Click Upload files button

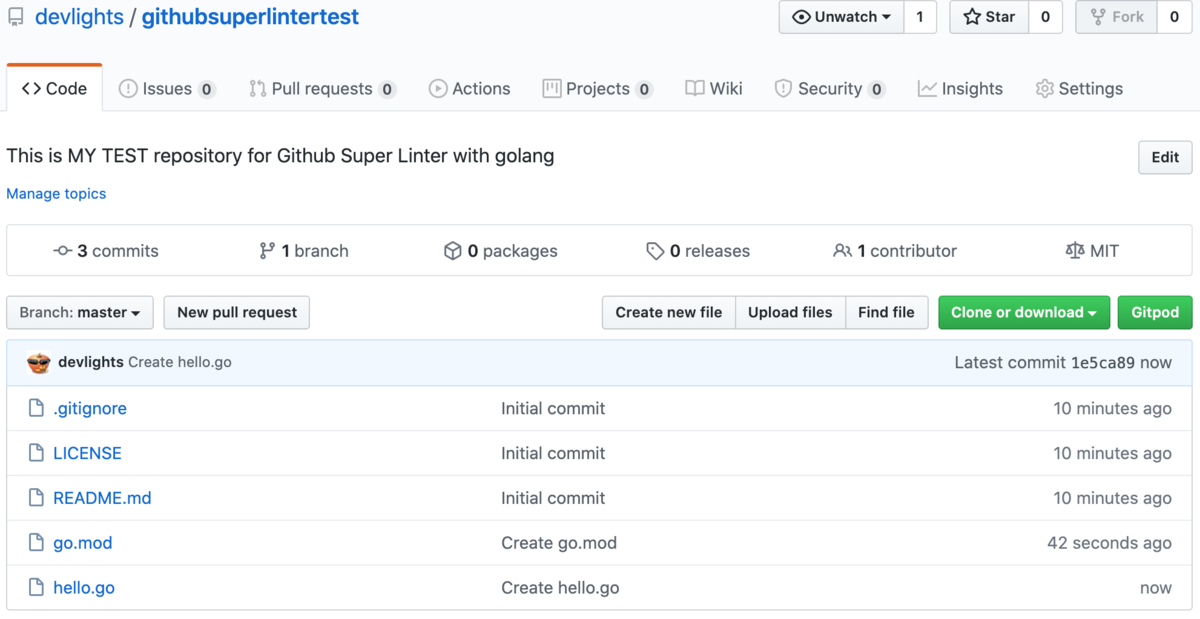click(790, 312)
